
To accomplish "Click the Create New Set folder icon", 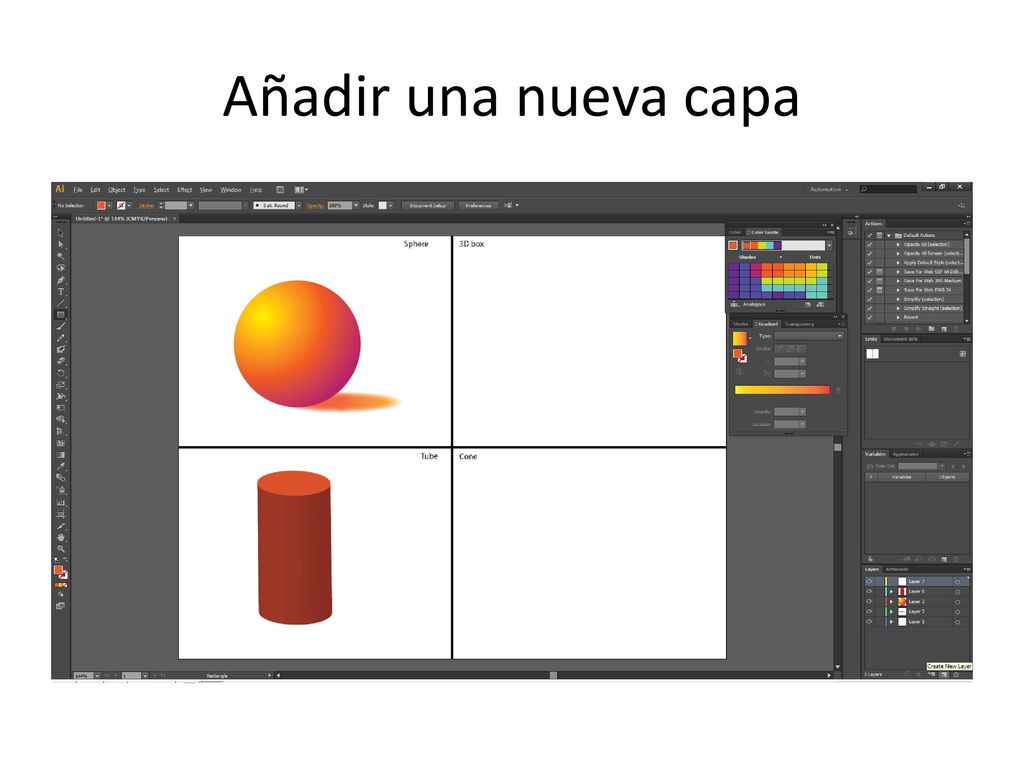I will 932,328.
